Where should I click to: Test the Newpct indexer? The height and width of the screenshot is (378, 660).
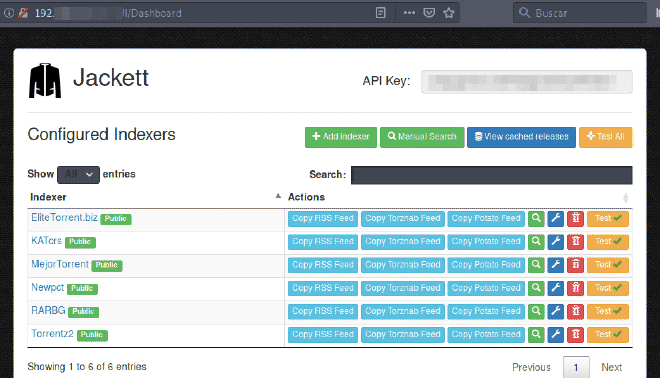coord(608,288)
